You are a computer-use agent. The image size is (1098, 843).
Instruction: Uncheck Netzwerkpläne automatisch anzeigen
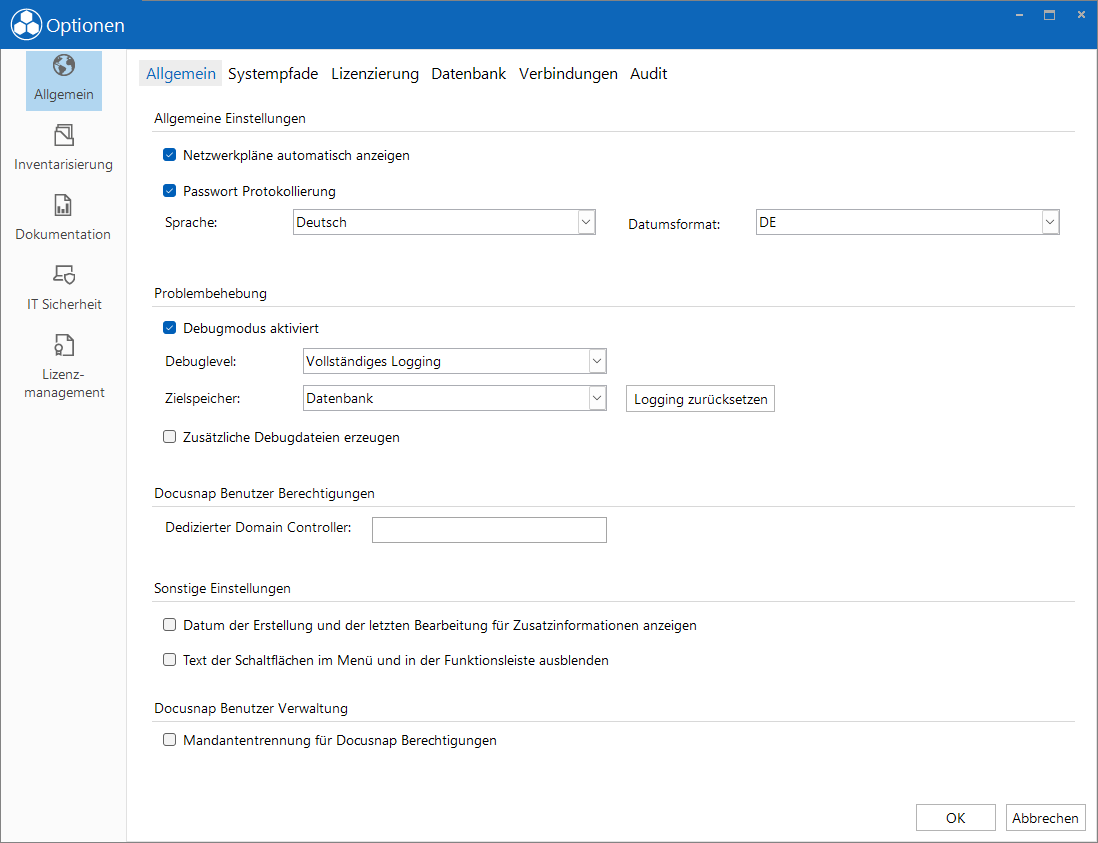tap(169, 155)
